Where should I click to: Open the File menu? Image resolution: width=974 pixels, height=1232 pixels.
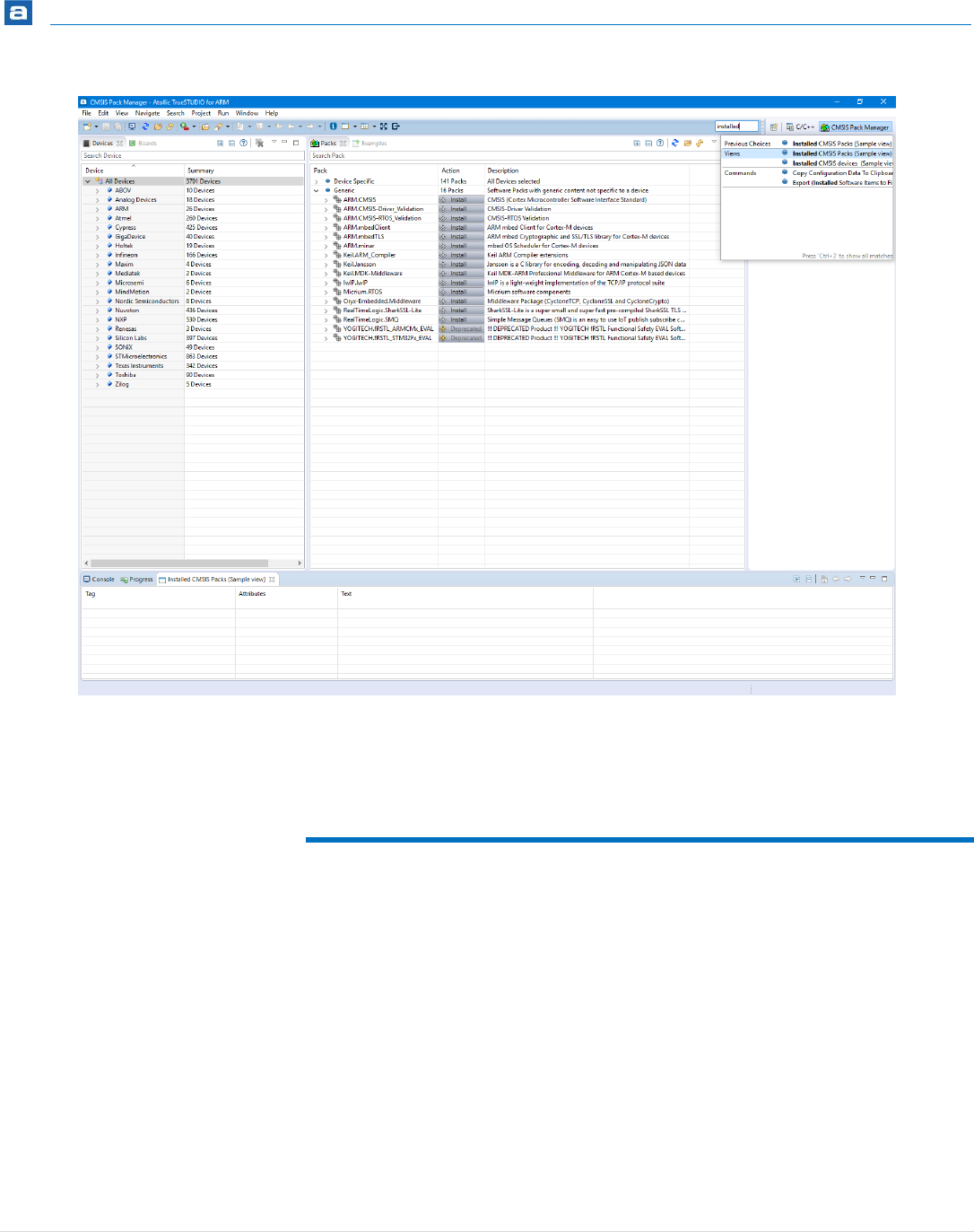tap(87, 113)
